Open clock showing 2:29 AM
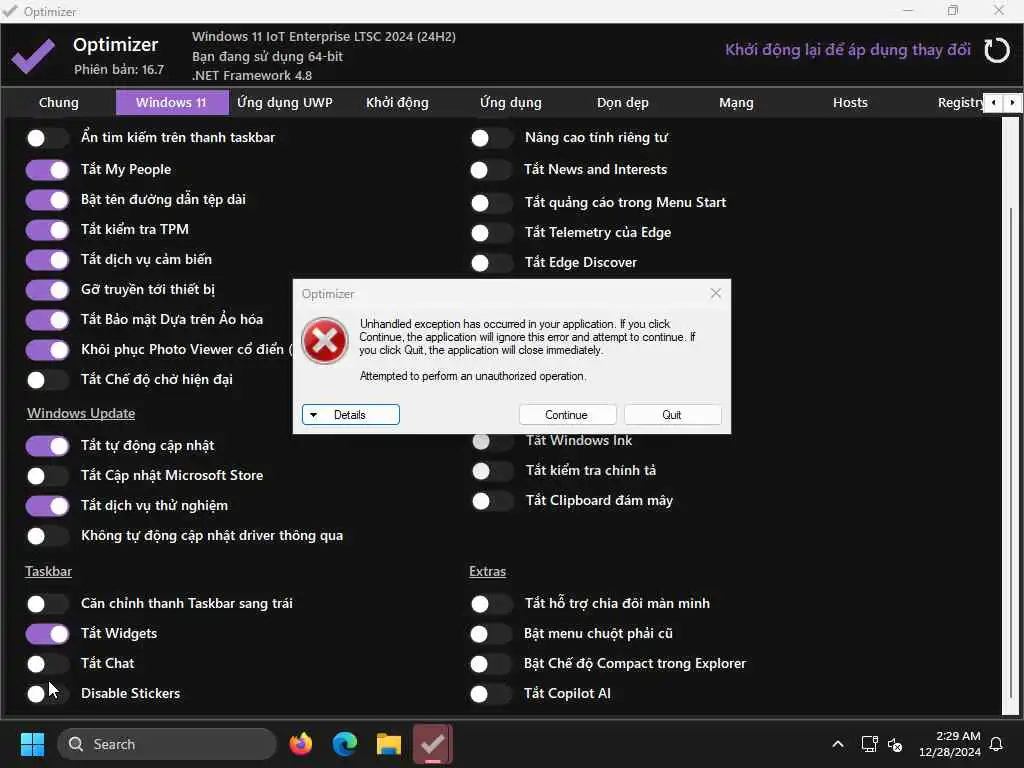The height and width of the screenshot is (768, 1024). pos(950,744)
